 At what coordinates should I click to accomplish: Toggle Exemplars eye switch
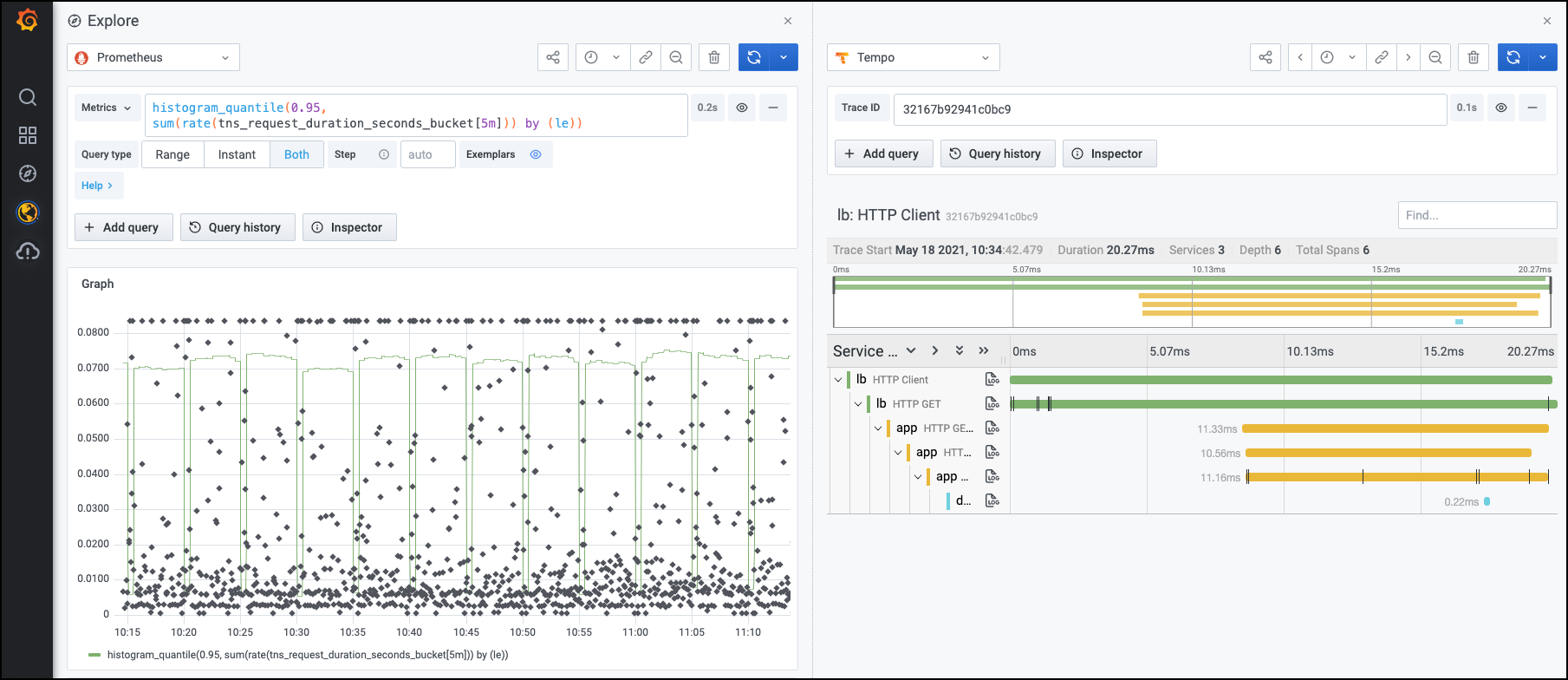point(536,154)
